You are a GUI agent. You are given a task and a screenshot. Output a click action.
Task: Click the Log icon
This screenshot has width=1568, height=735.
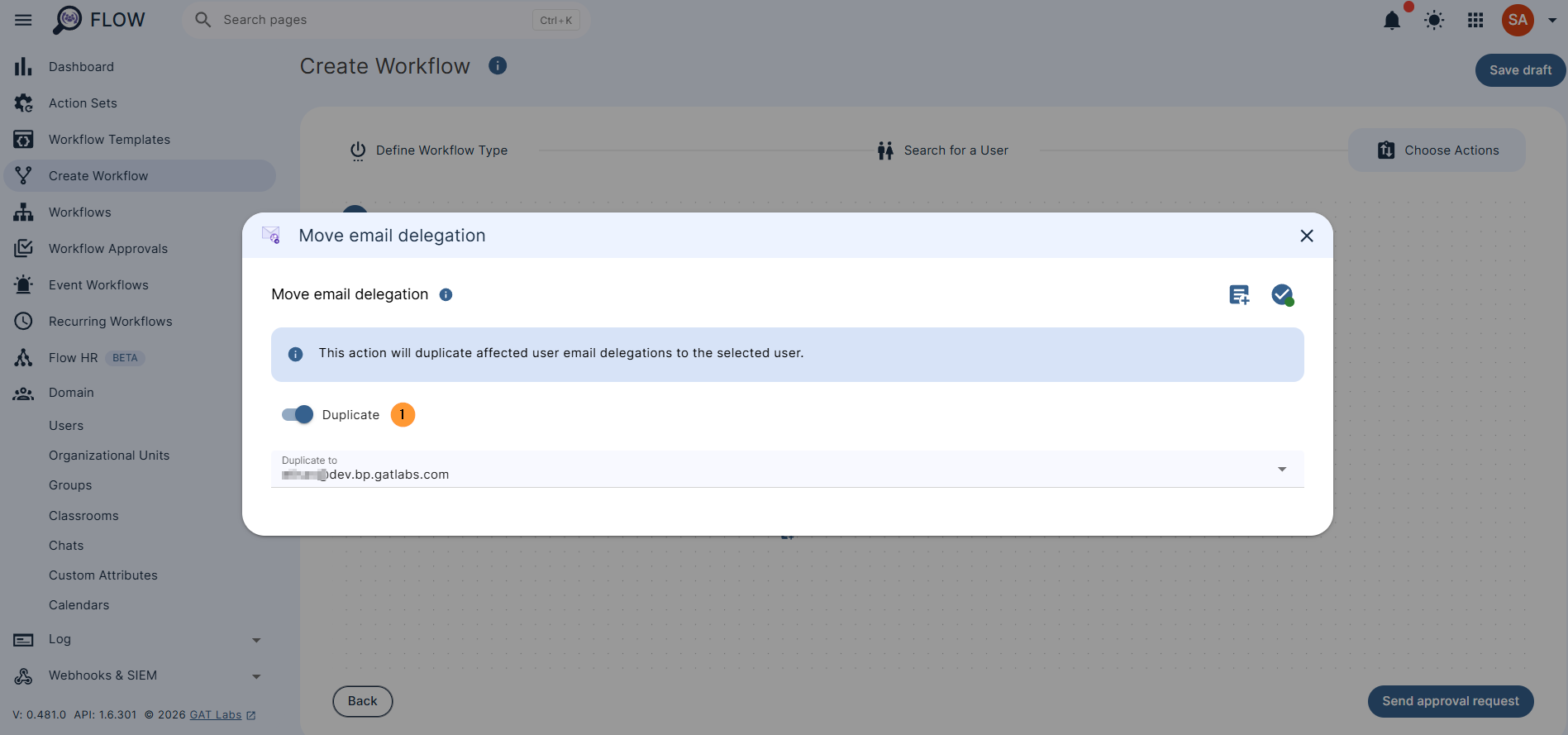tap(23, 640)
